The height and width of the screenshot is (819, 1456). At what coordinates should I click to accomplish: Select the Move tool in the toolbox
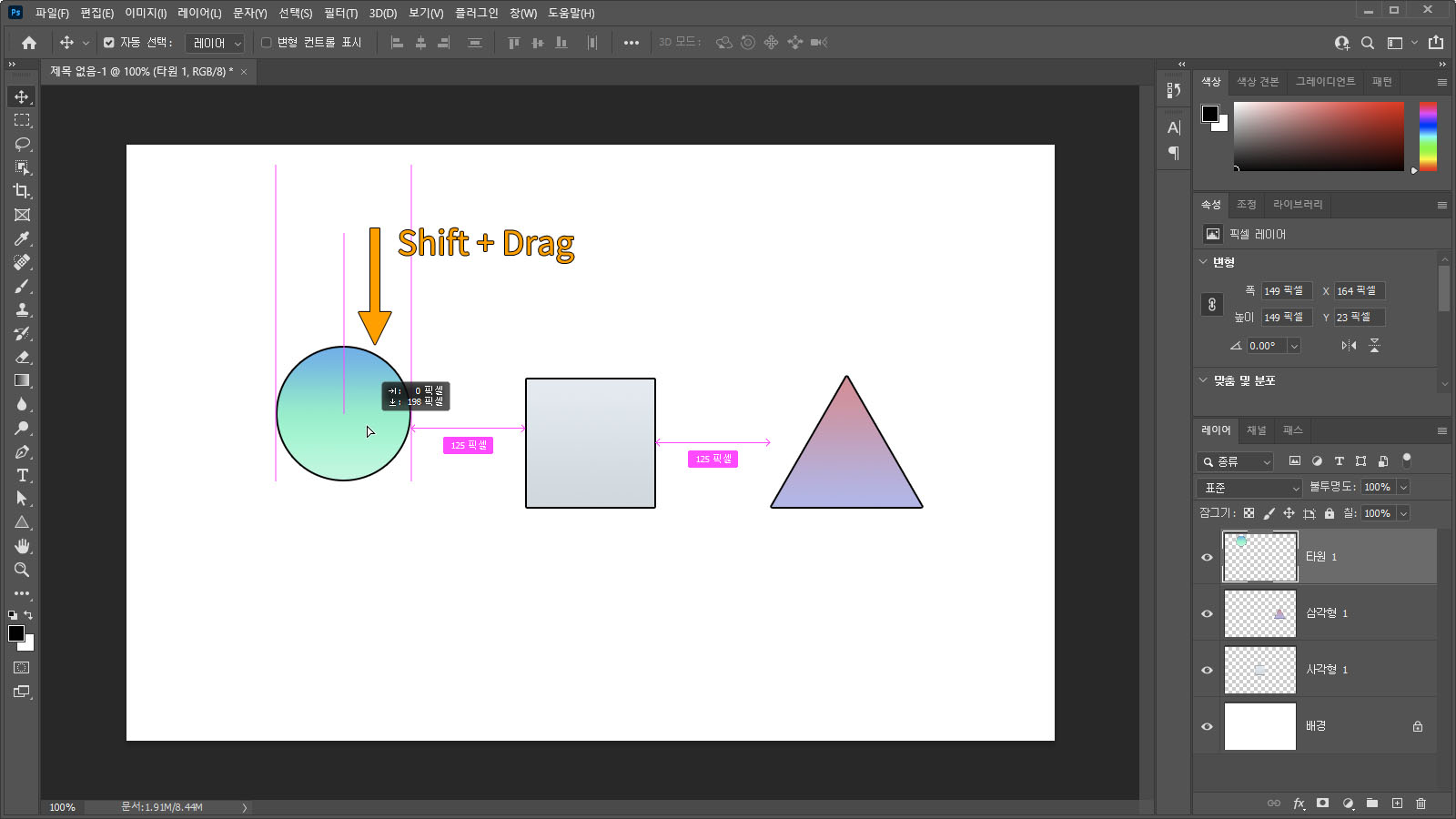[x=22, y=96]
